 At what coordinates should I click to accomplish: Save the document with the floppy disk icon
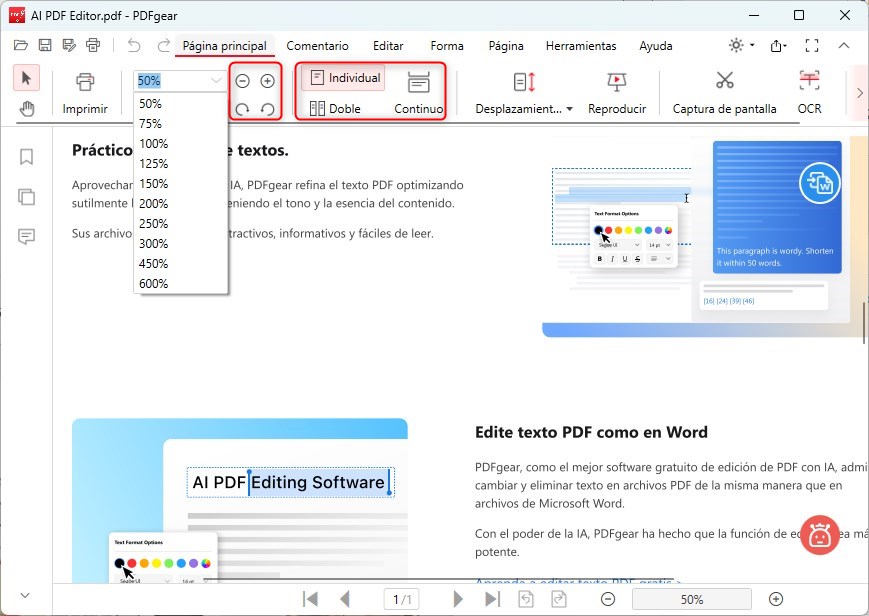(x=45, y=45)
